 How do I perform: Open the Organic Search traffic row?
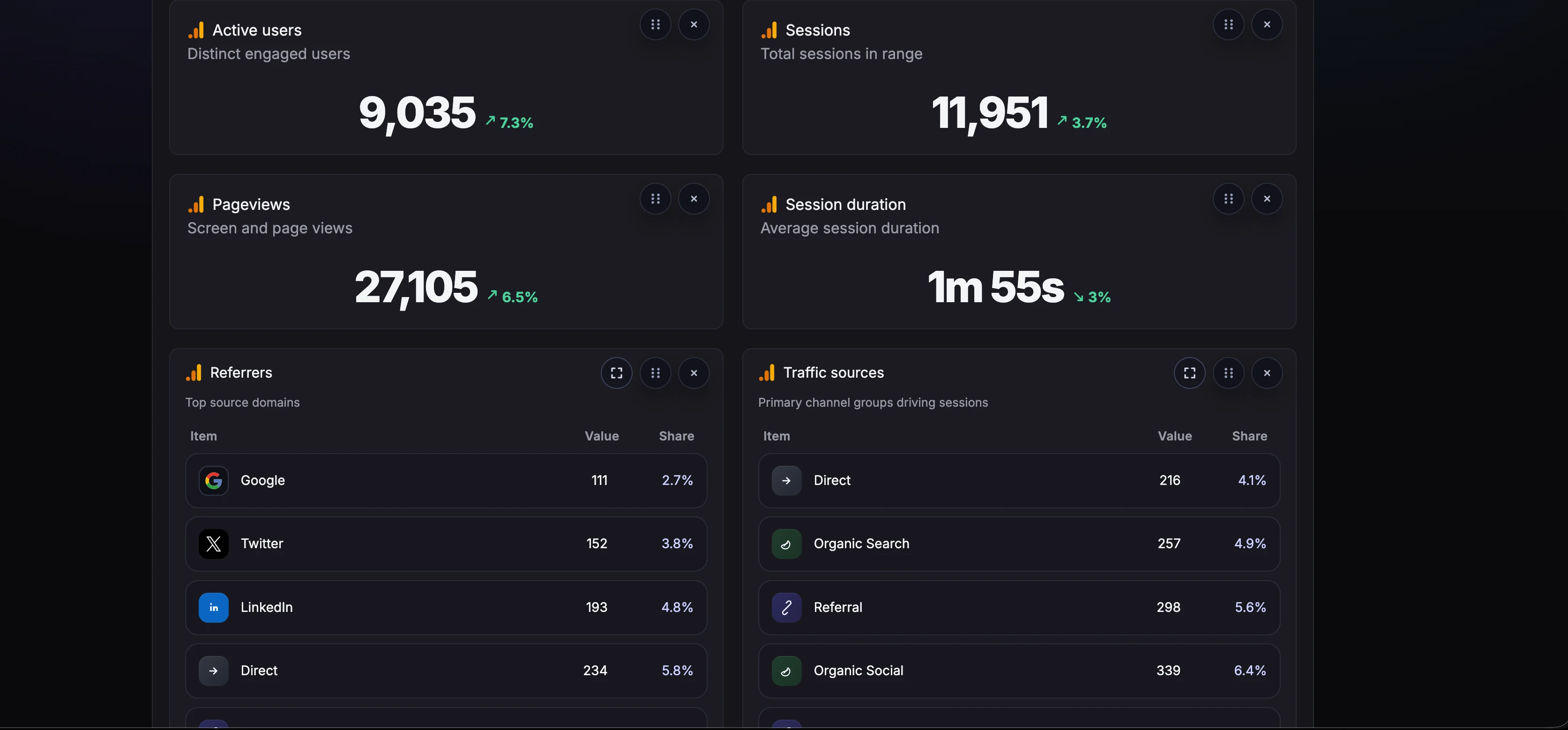pos(1018,544)
